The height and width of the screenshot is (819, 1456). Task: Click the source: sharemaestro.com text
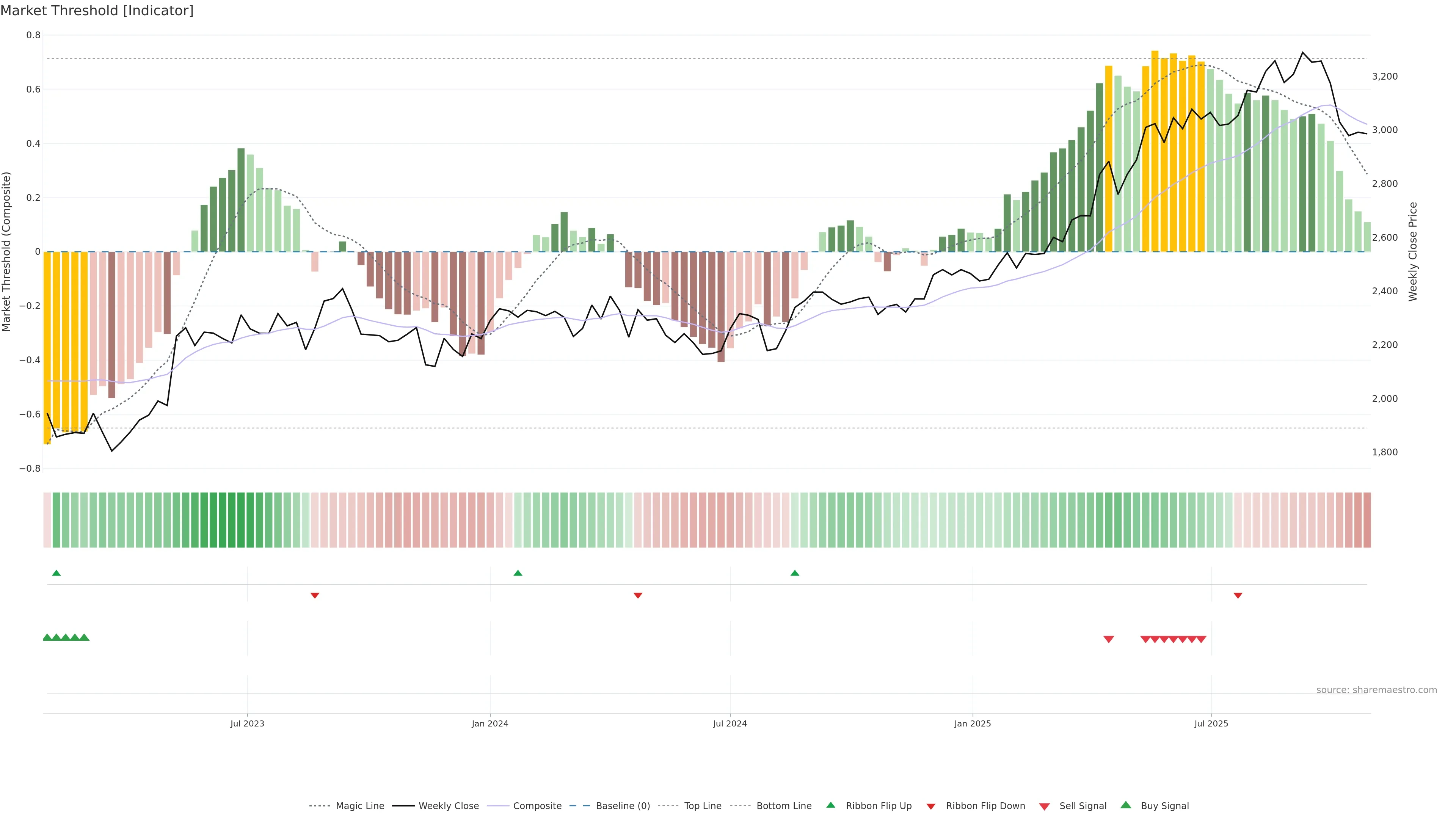click(1376, 690)
